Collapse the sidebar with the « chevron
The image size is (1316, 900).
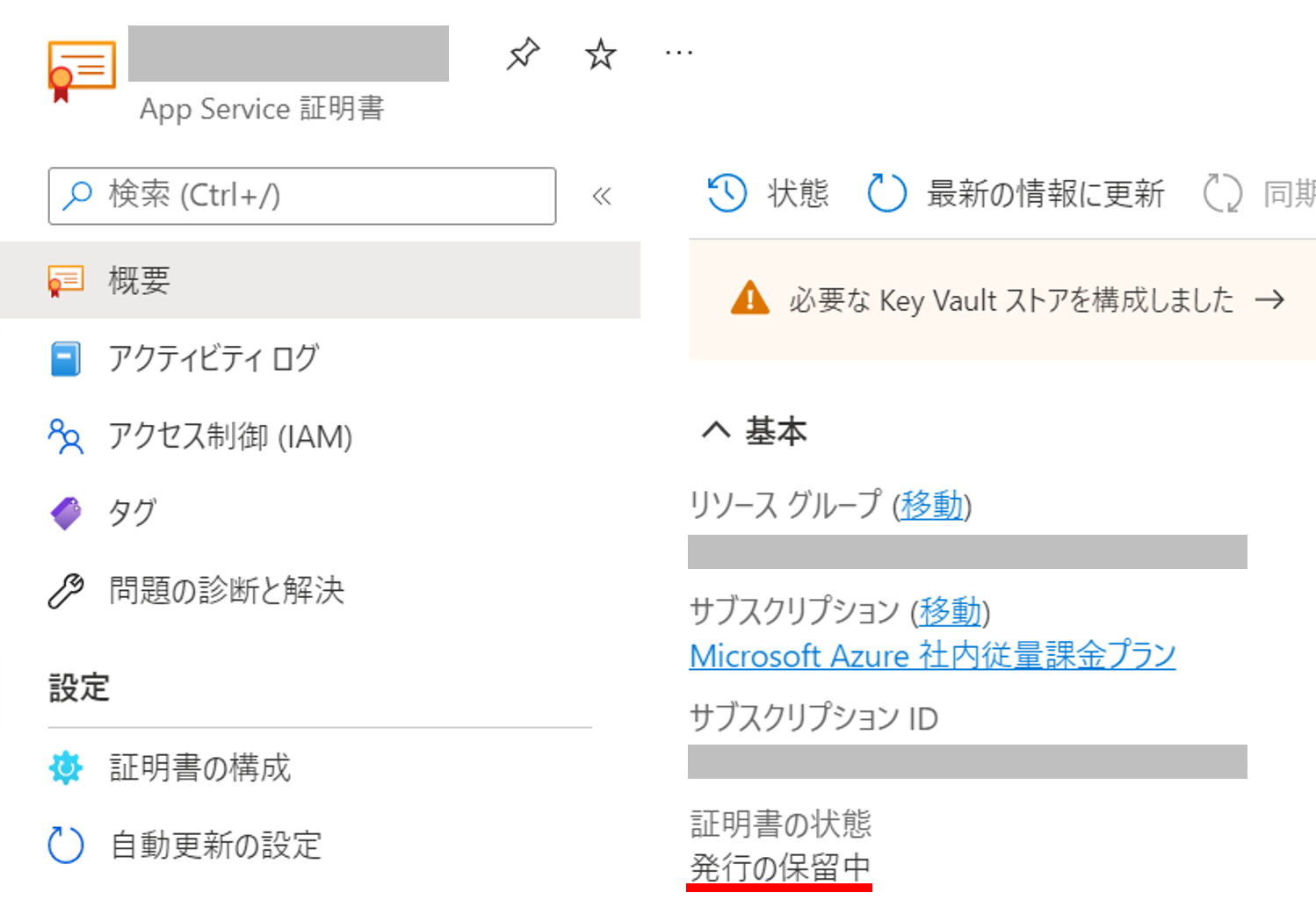[602, 197]
